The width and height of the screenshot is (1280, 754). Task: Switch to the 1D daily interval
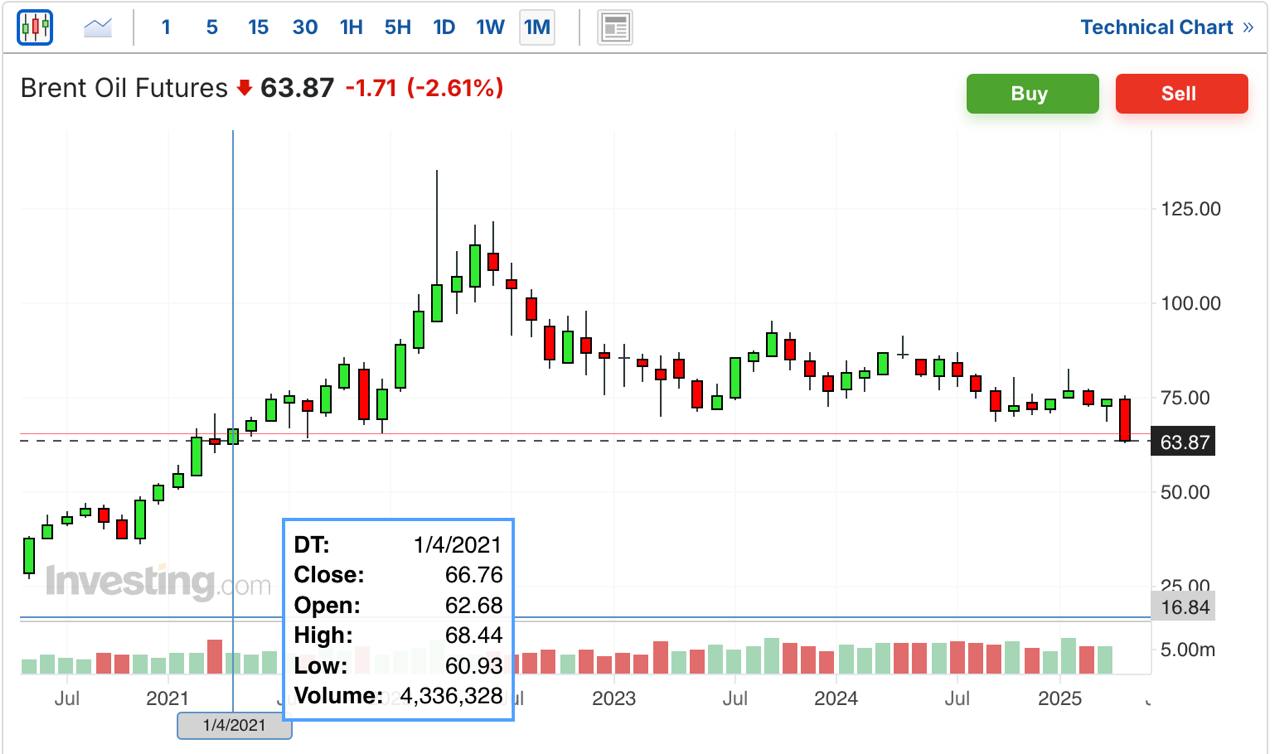pyautogui.click(x=444, y=27)
